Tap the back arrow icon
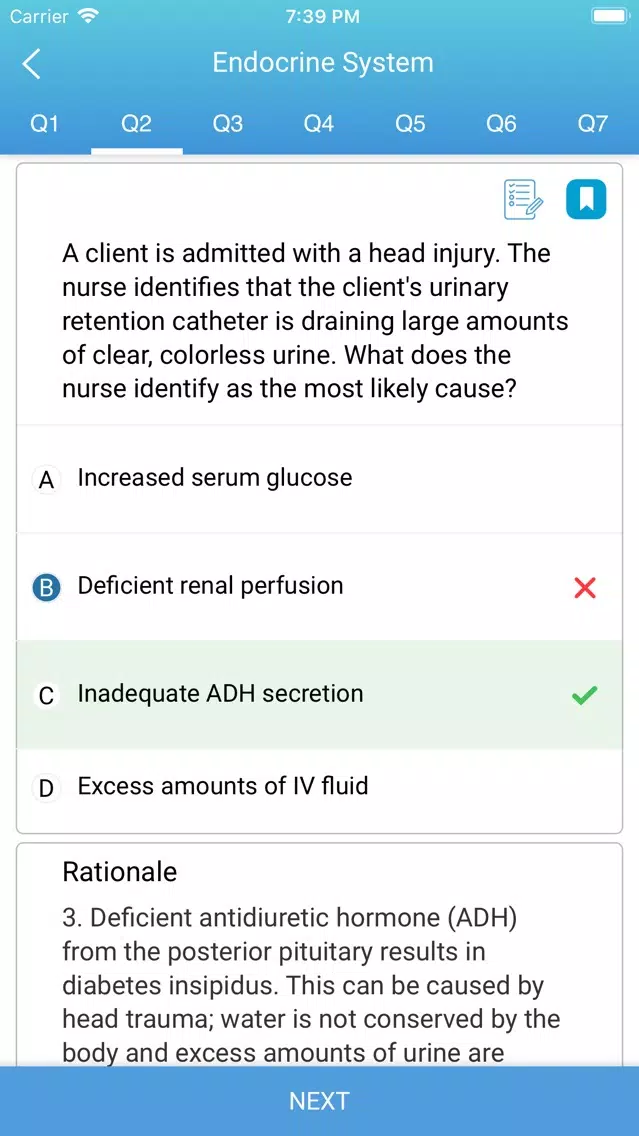The image size is (639, 1136). click(x=32, y=63)
